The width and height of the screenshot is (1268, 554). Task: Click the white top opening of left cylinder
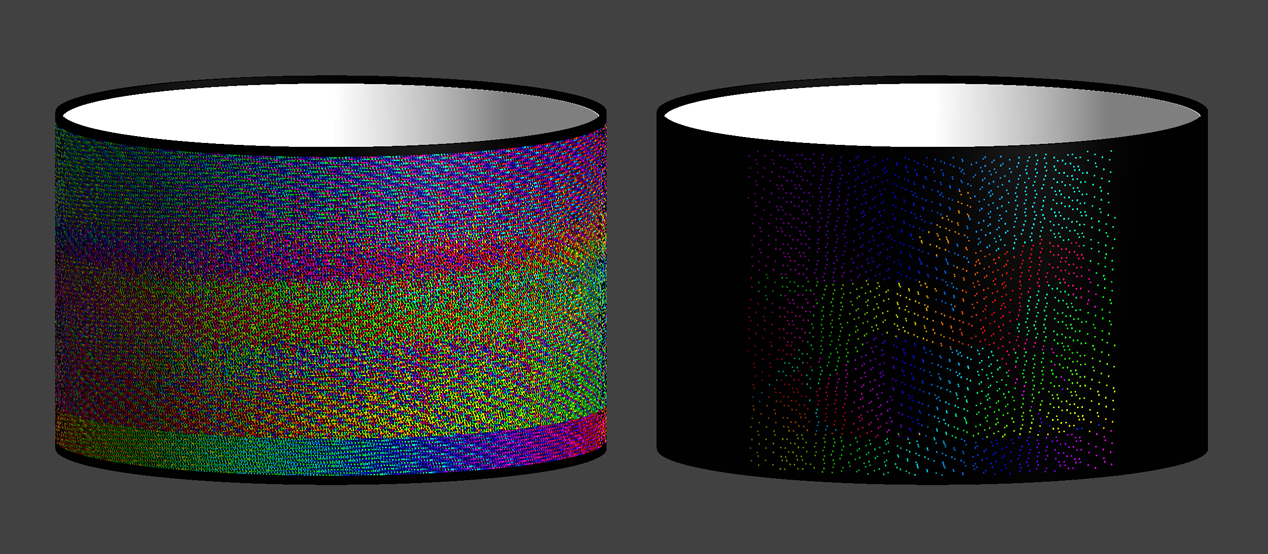click(330, 113)
